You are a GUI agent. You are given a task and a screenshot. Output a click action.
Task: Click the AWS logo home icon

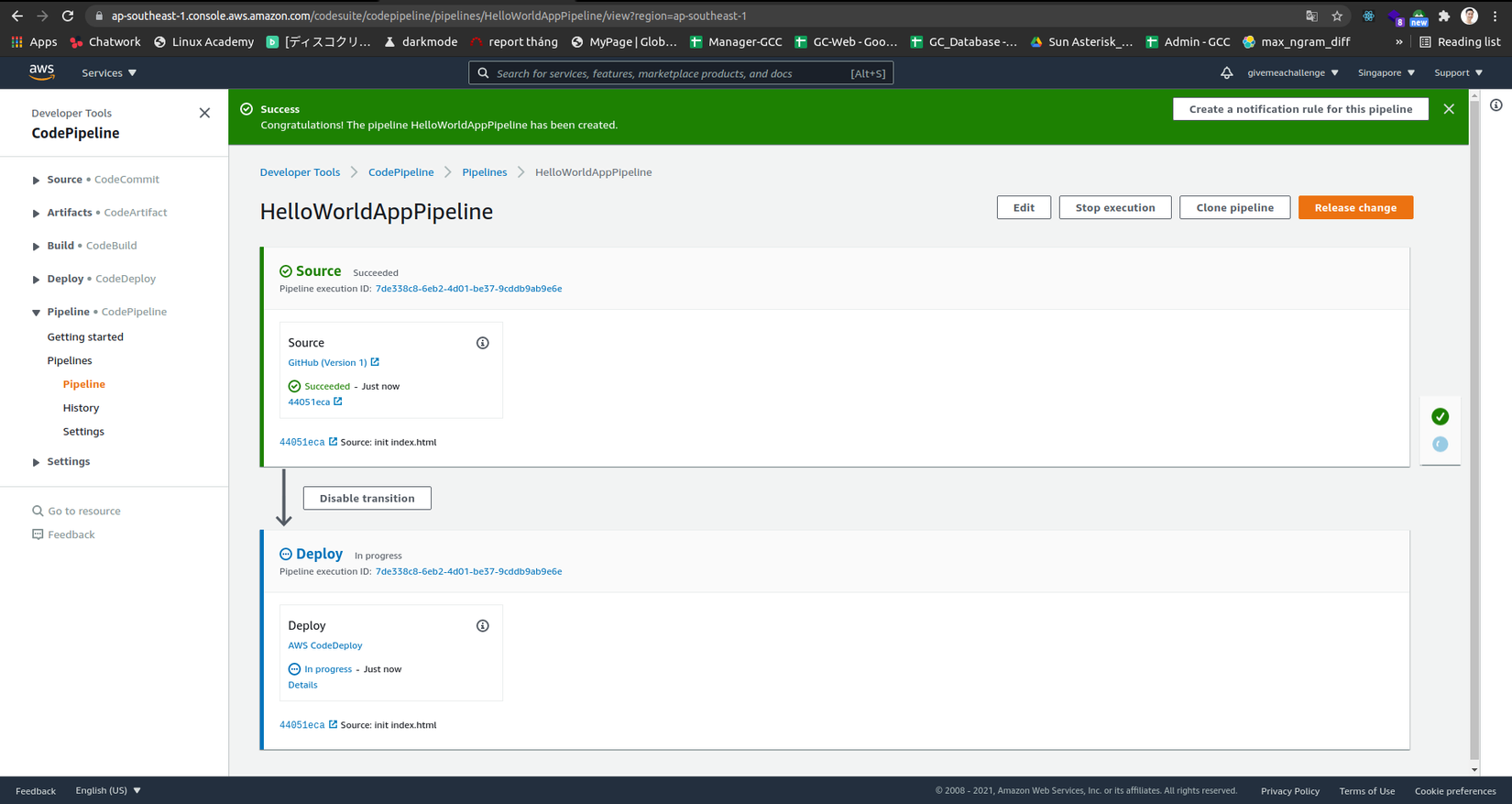pyautogui.click(x=41, y=72)
